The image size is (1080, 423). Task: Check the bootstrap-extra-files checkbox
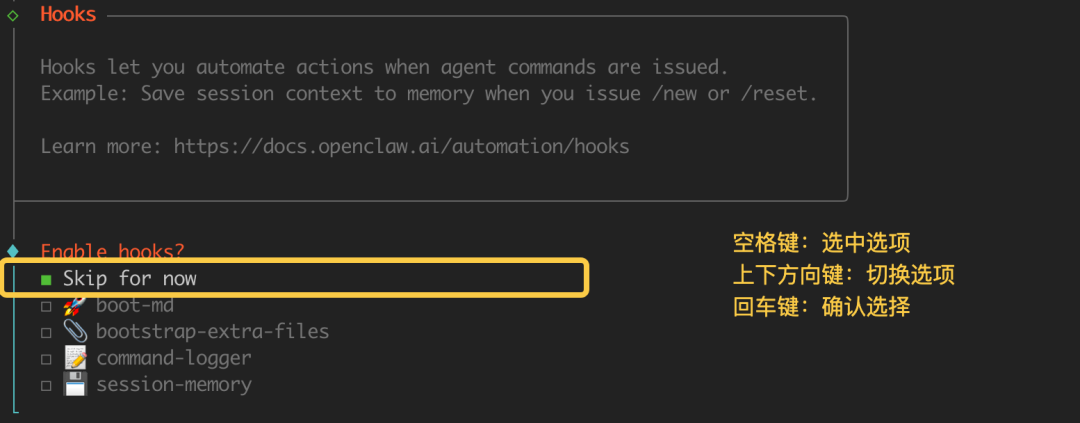coord(46,331)
